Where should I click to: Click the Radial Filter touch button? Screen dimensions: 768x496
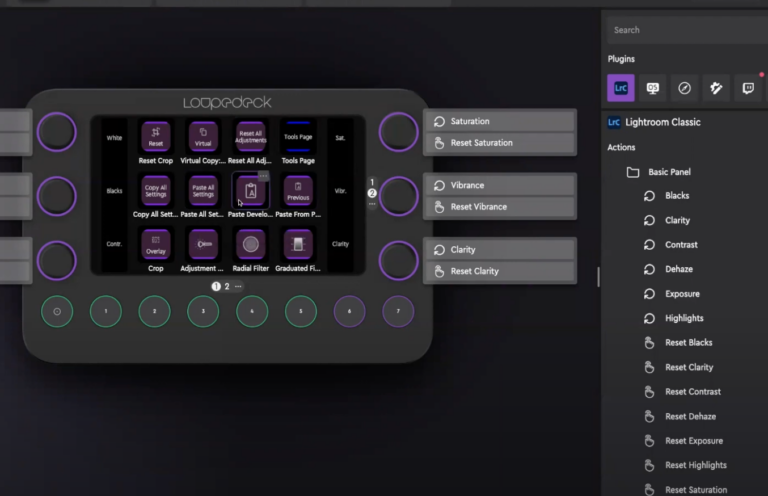click(x=250, y=244)
